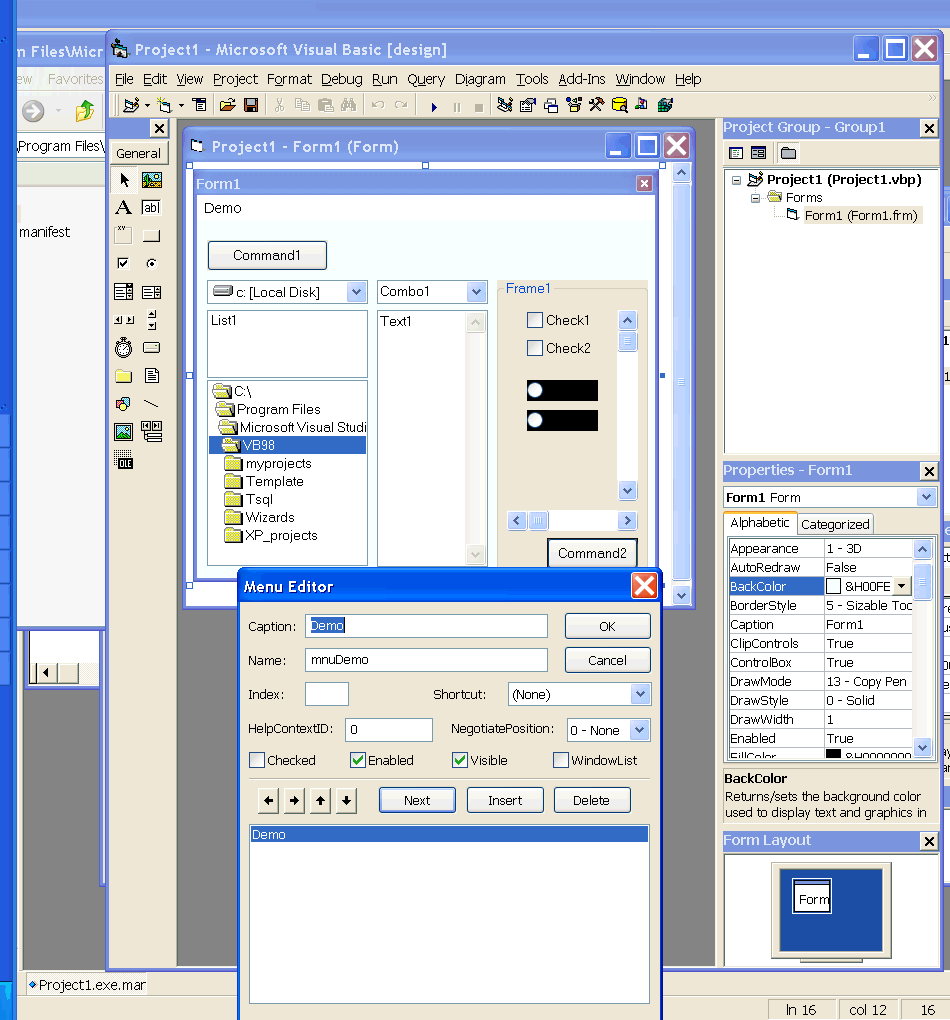950x1020 pixels.
Task: Click the Toolbox hammer-and-wrench toolbar icon
Action: tap(597, 105)
